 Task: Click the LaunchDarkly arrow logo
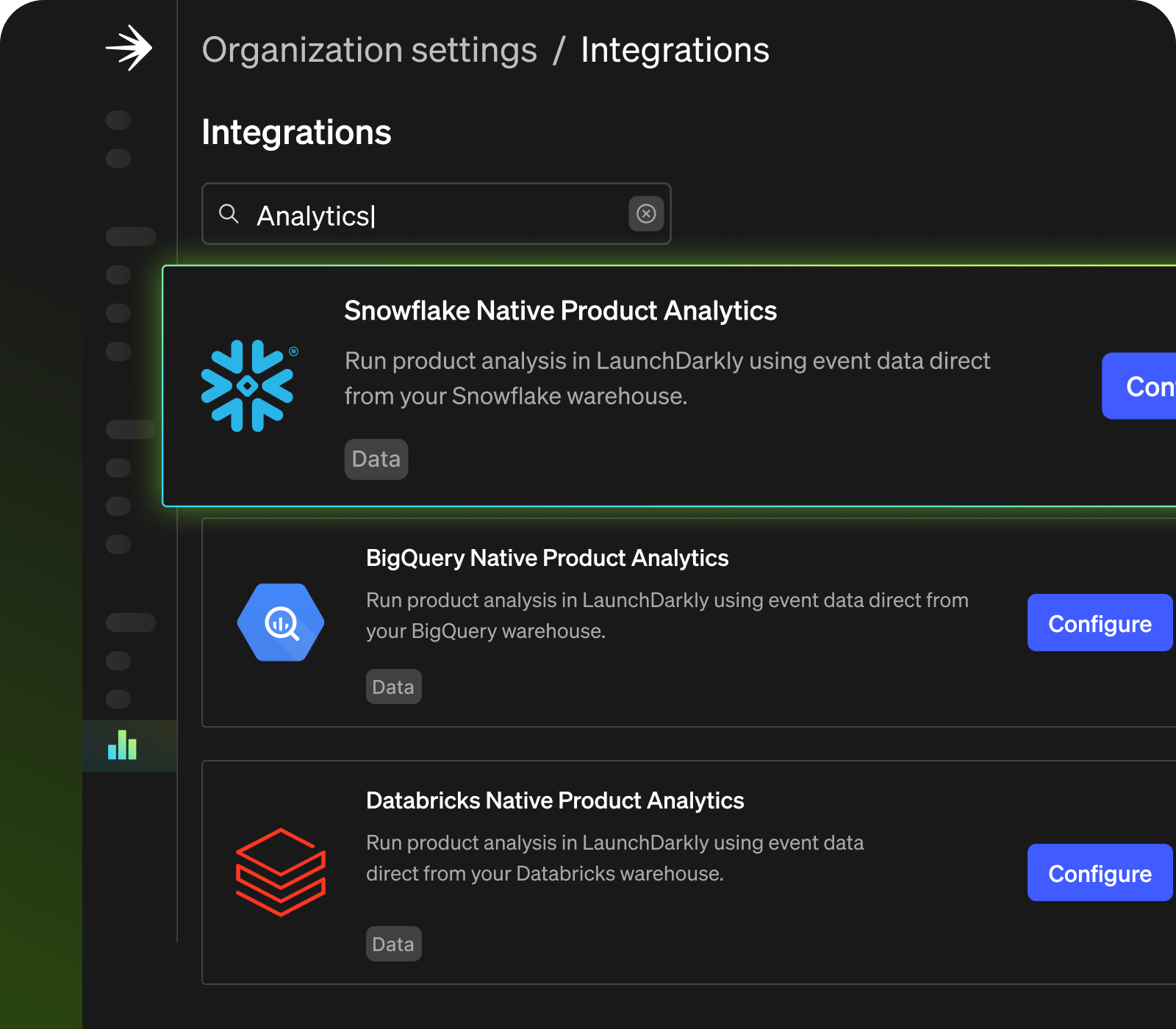click(129, 49)
